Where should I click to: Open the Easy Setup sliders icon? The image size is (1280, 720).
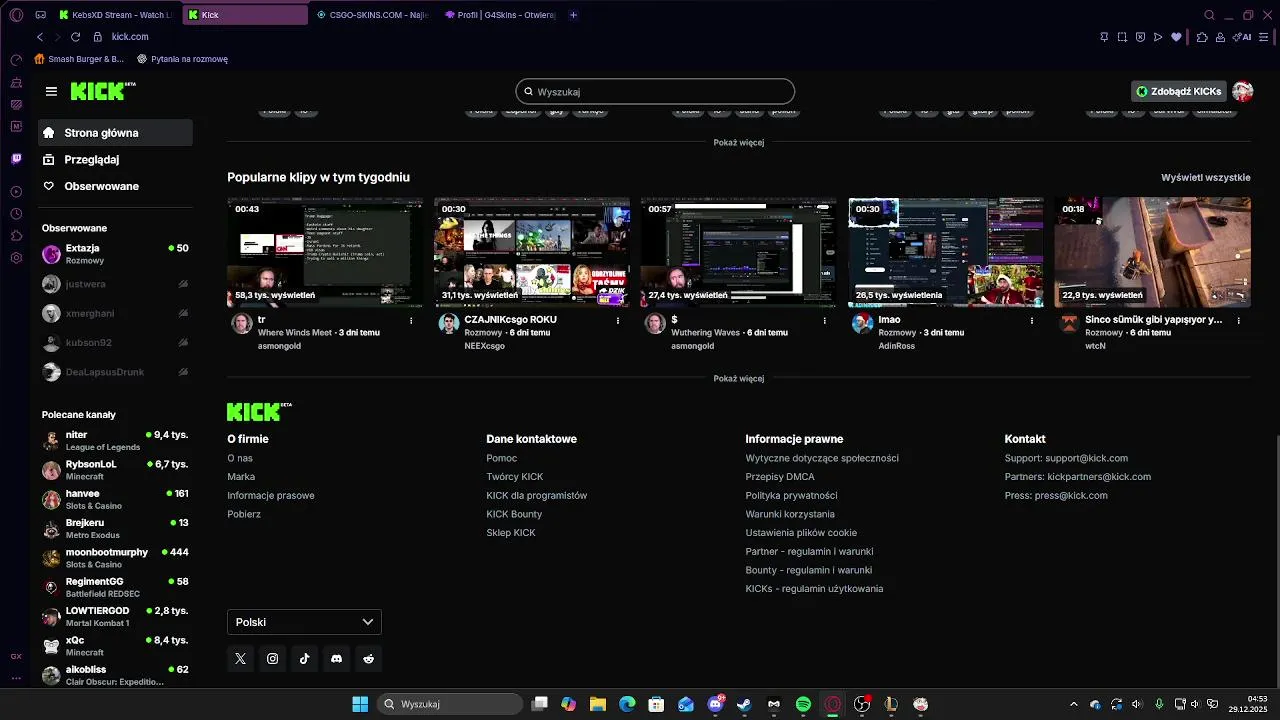pos(1265,37)
